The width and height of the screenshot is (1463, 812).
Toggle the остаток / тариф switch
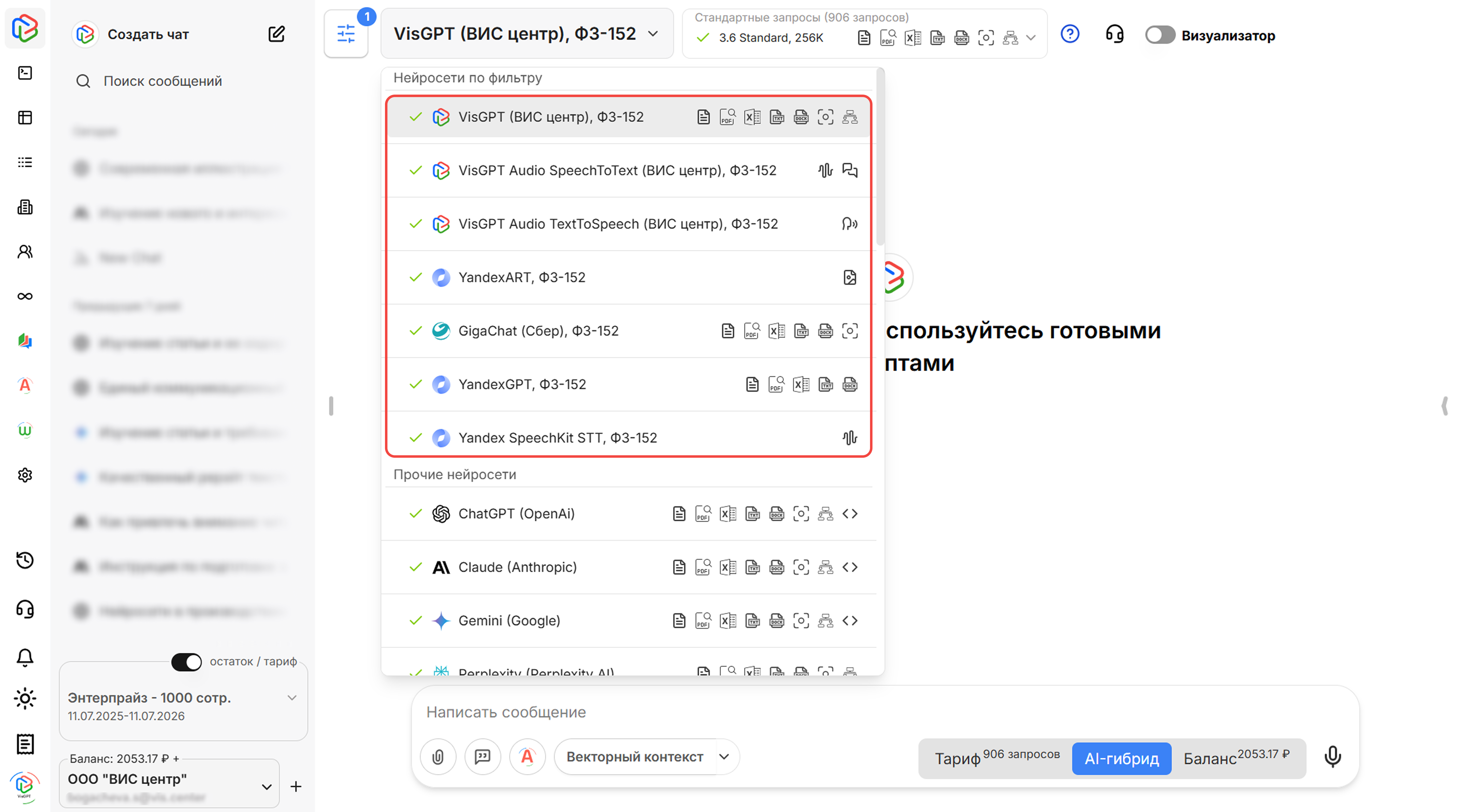click(186, 662)
